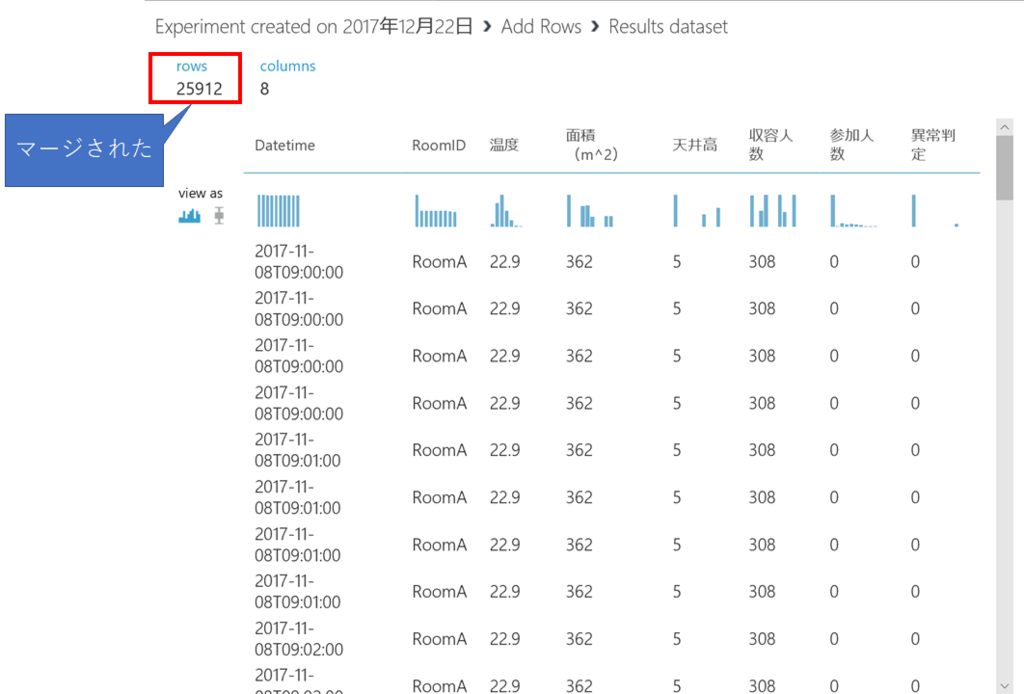Select box plot view icon under view as
The width and height of the screenshot is (1024, 694).
click(219, 215)
